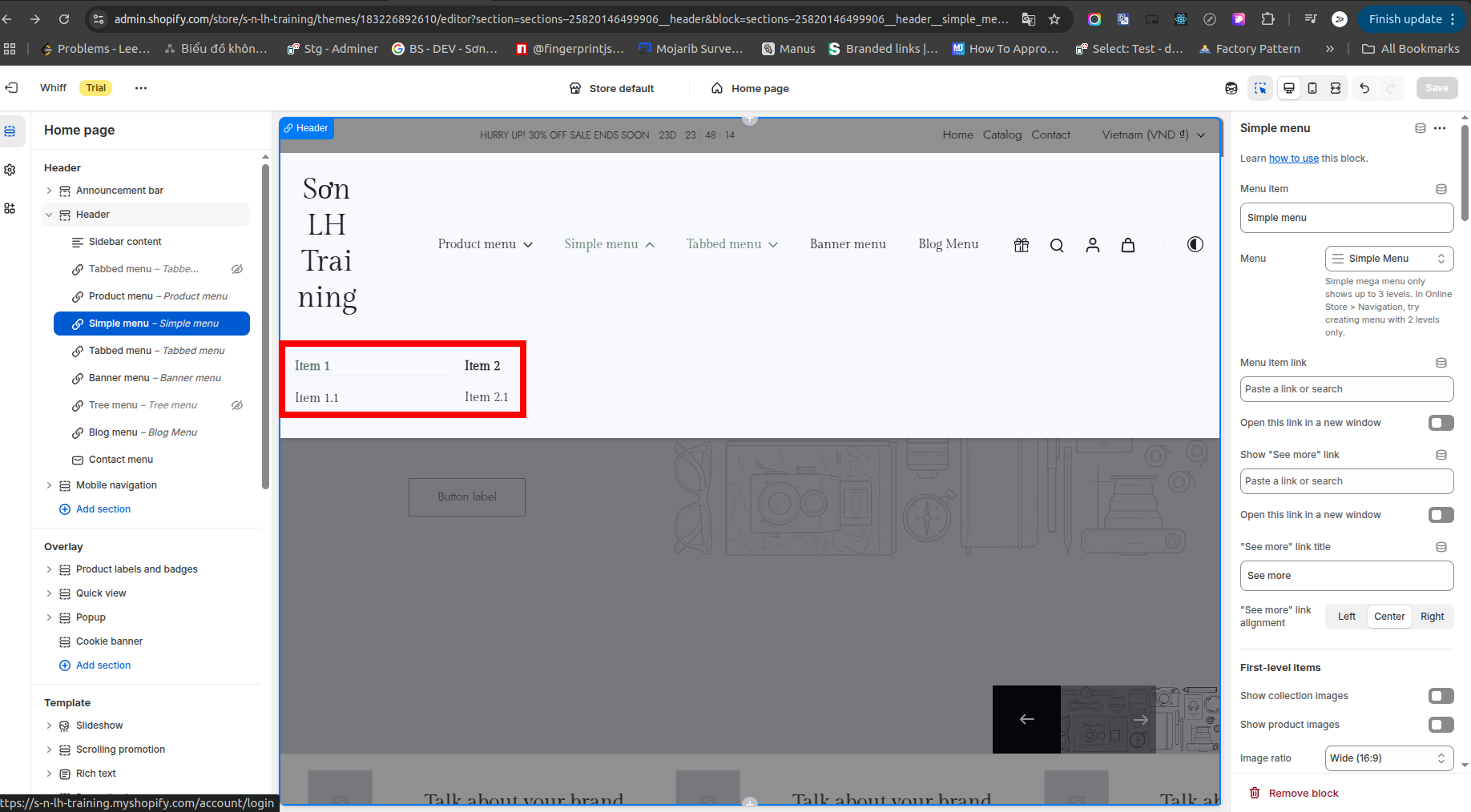Select Product menu block in sidebar
The width and height of the screenshot is (1471, 812).
tap(151, 296)
